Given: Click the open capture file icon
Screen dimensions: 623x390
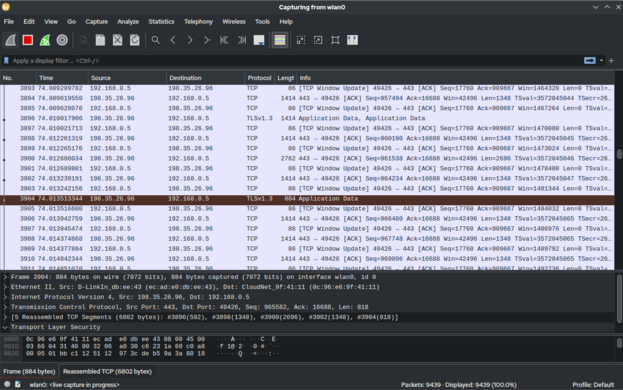Looking at the screenshot, I should [83, 40].
